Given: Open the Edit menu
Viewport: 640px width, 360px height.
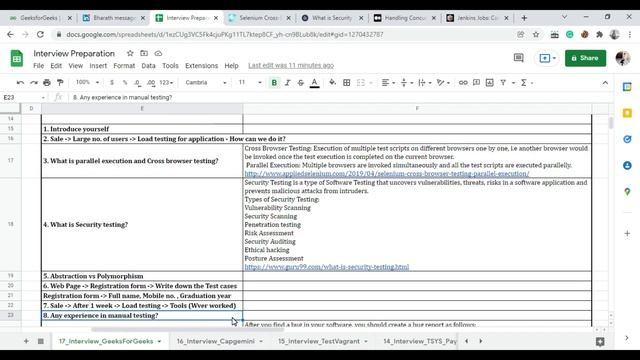Looking at the screenshot, I should (56, 66).
